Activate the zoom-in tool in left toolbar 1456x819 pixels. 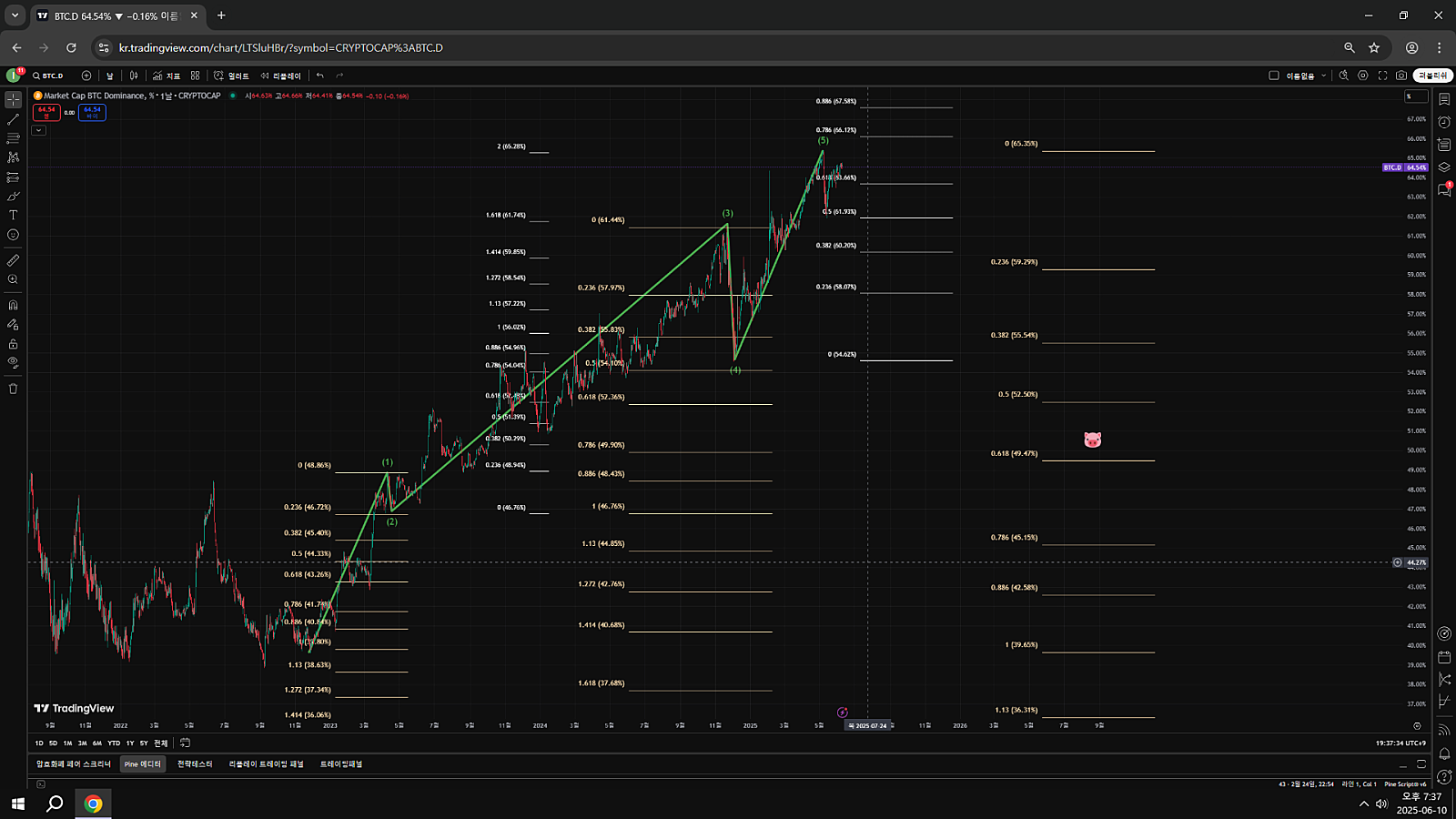click(13, 279)
